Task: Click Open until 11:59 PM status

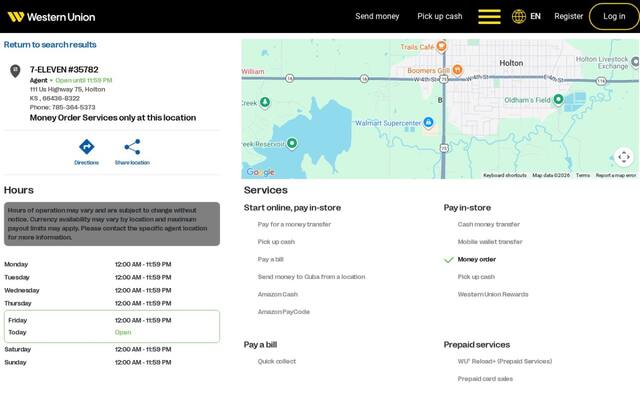Action: 84,80
